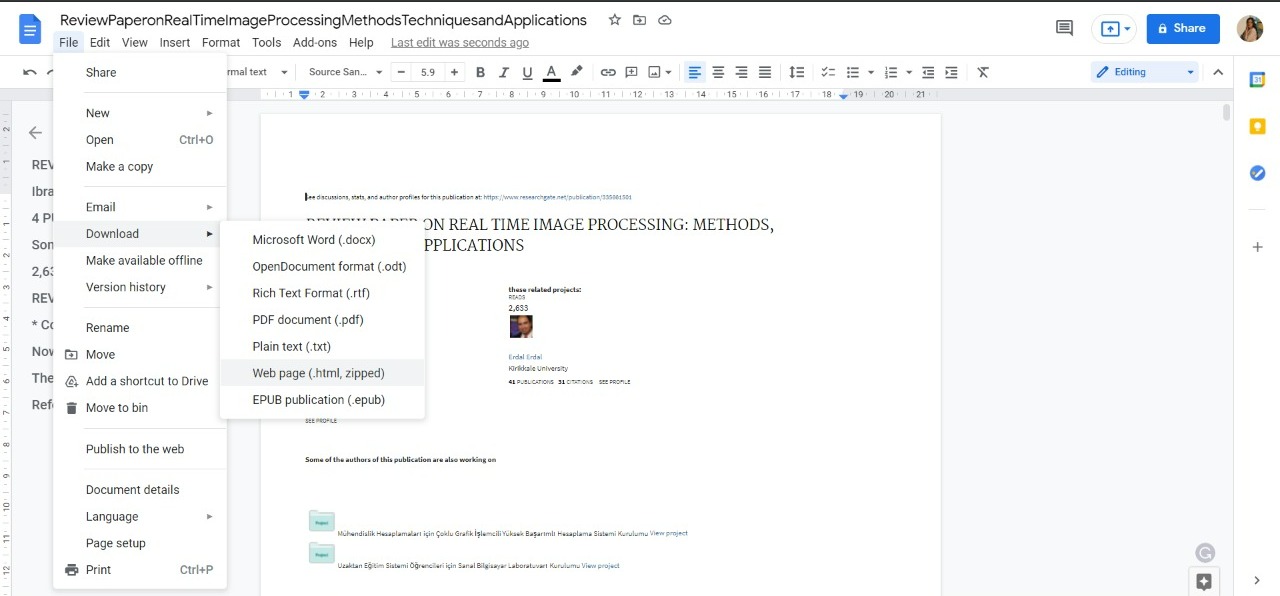Collapse the toolbar with up chevron

click(1218, 72)
